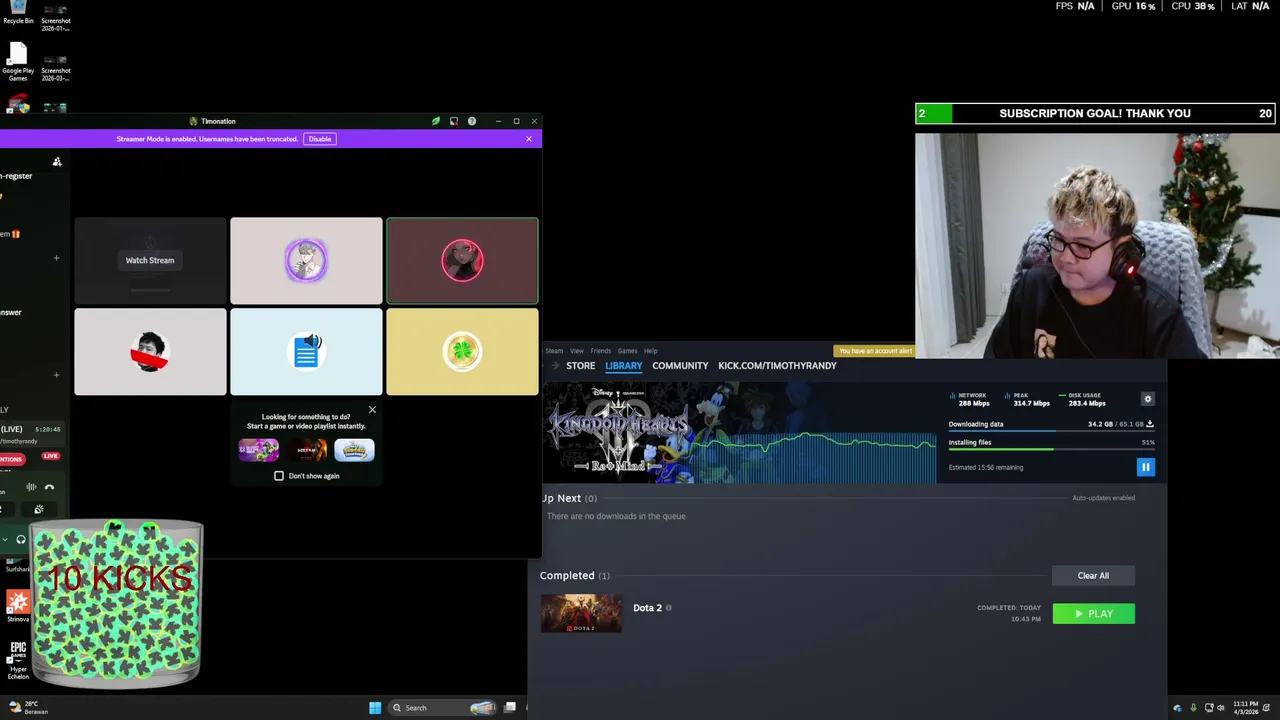Add a channel via the upper plus icon

56,258
